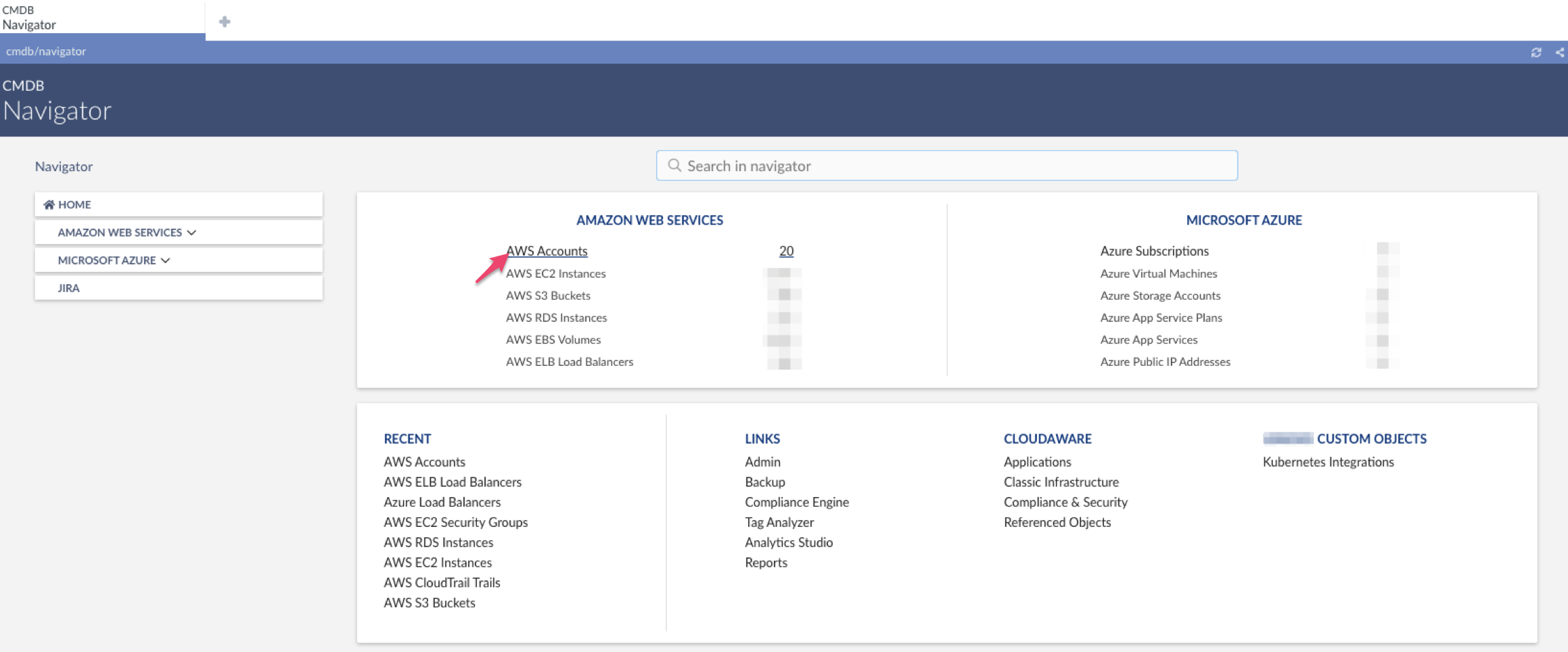Click the share icon in the blue bar

[1560, 52]
